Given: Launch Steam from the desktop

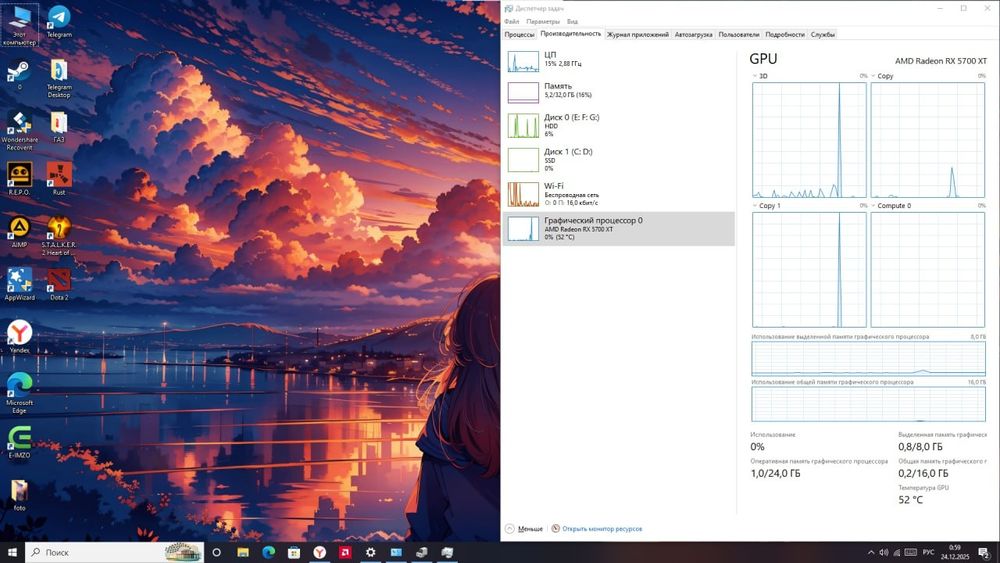Looking at the screenshot, I should [19, 72].
